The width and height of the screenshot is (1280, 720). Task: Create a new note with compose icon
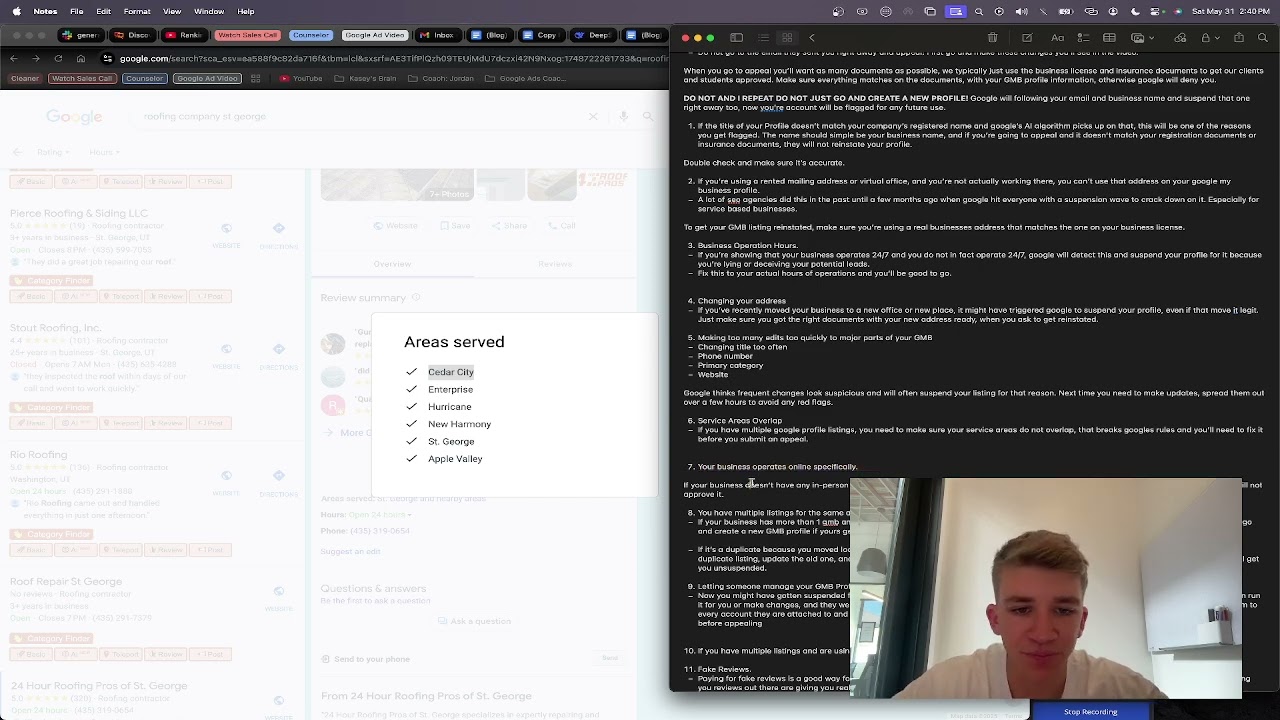tap(1027, 38)
